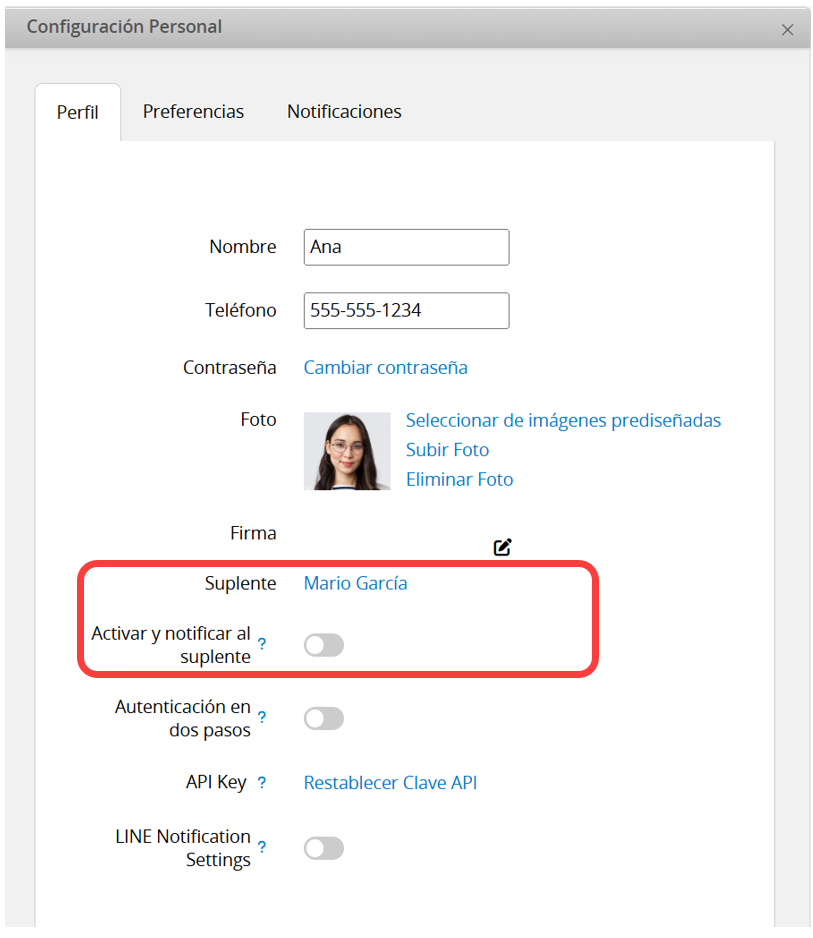Open the Mario García suplente link

click(355, 583)
